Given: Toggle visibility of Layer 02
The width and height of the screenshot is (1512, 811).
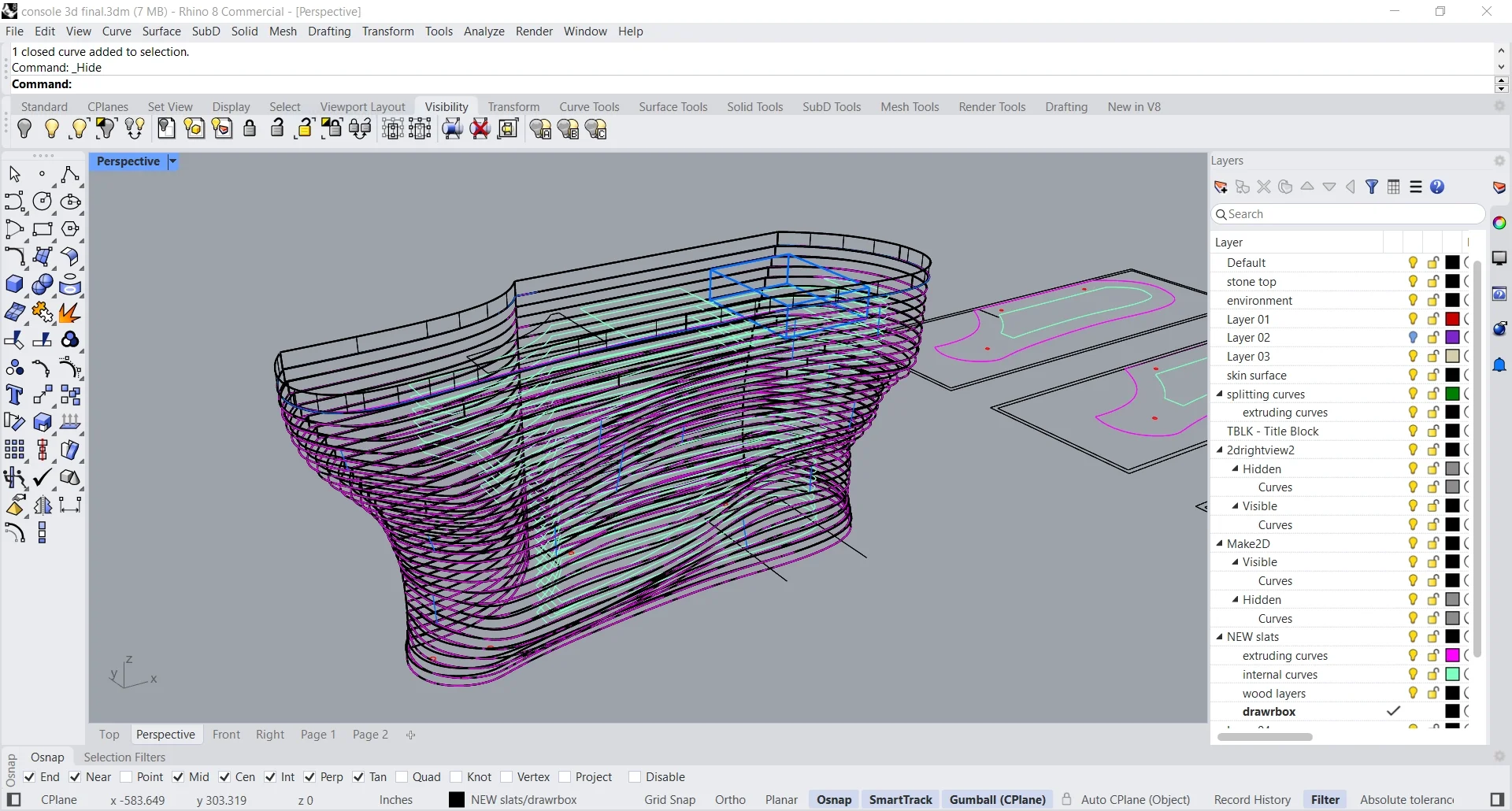Looking at the screenshot, I should point(1413,338).
